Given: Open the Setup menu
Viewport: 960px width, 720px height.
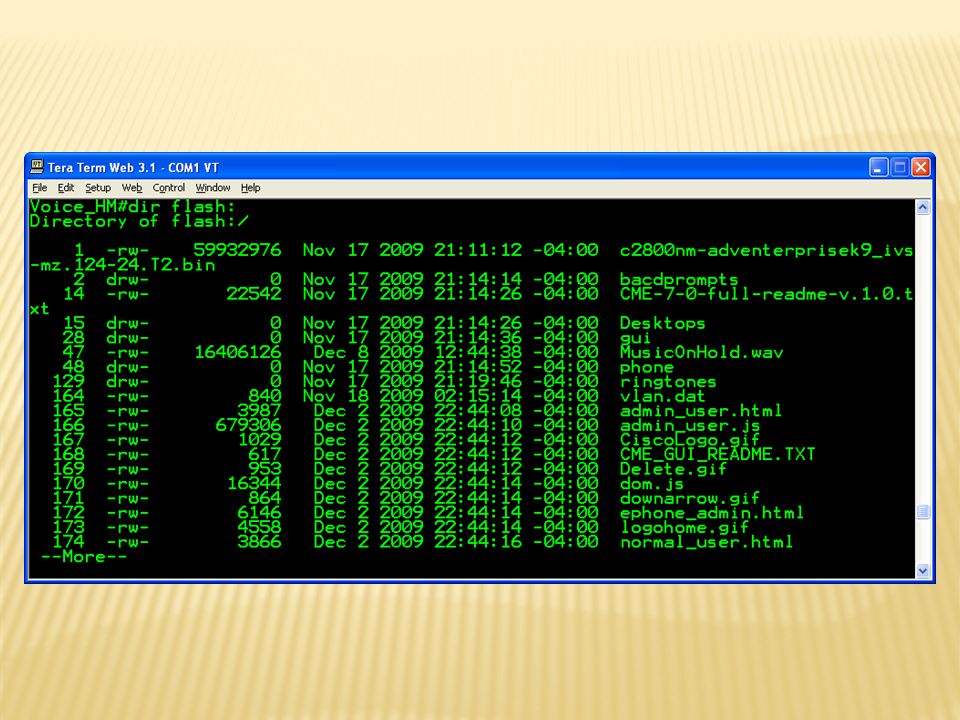Looking at the screenshot, I should (98, 188).
